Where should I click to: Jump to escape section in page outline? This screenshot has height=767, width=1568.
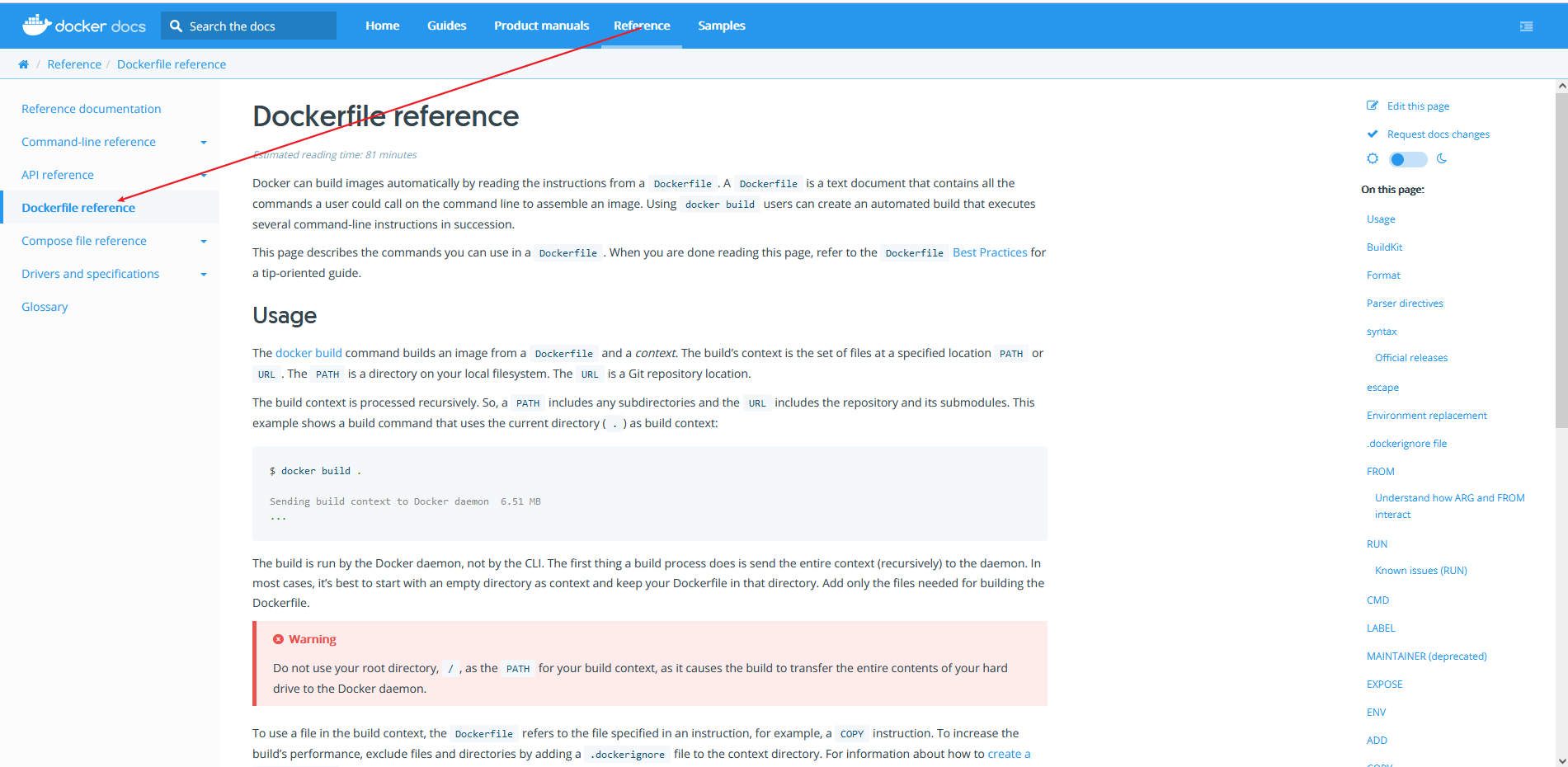[1382, 388]
